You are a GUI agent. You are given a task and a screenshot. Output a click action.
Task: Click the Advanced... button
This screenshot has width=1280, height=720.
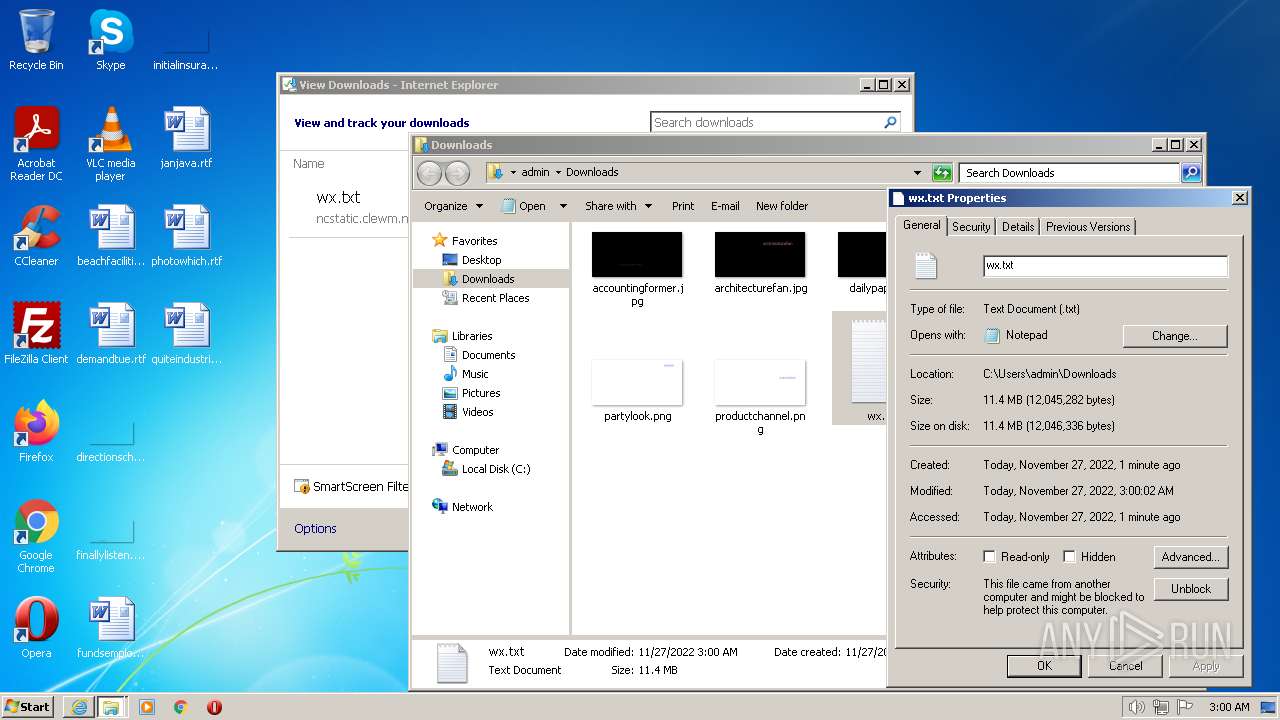[1190, 557]
